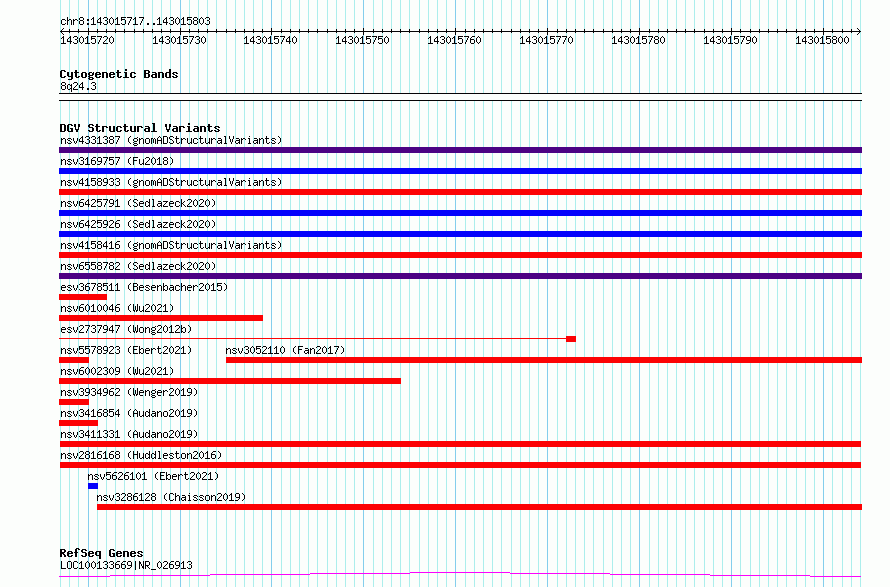Click the short red esv3678511 bar
The height and width of the screenshot is (587, 890).
(x=83, y=297)
